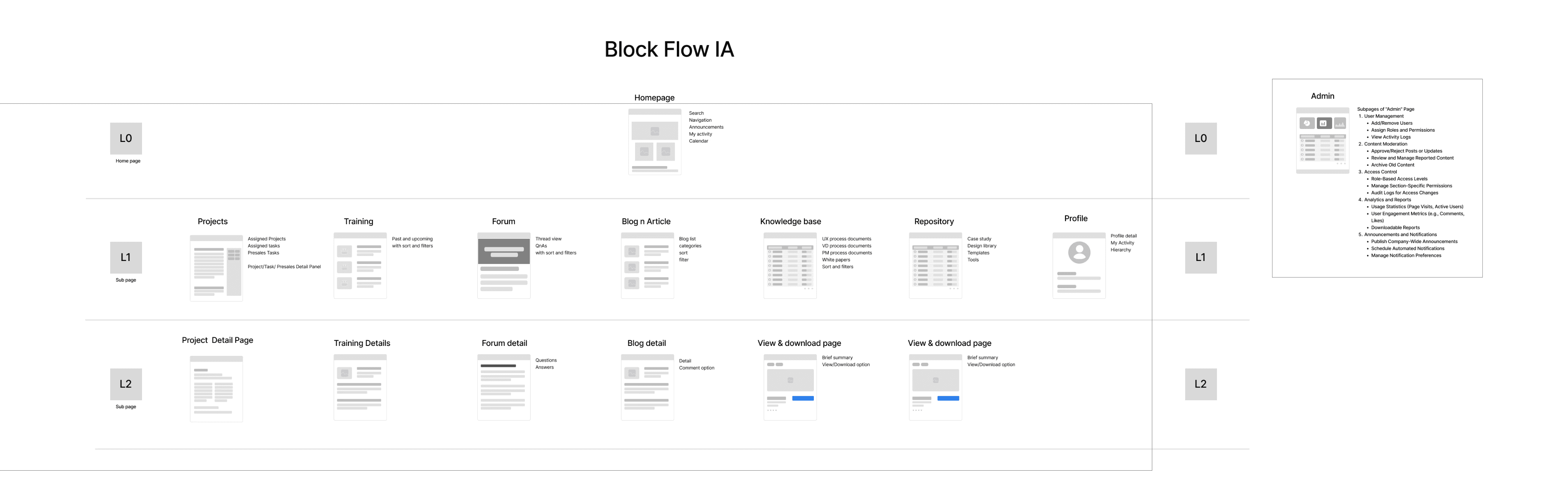
Task: Click the bar chart icon in Admin wireframe
Action: [1323, 124]
